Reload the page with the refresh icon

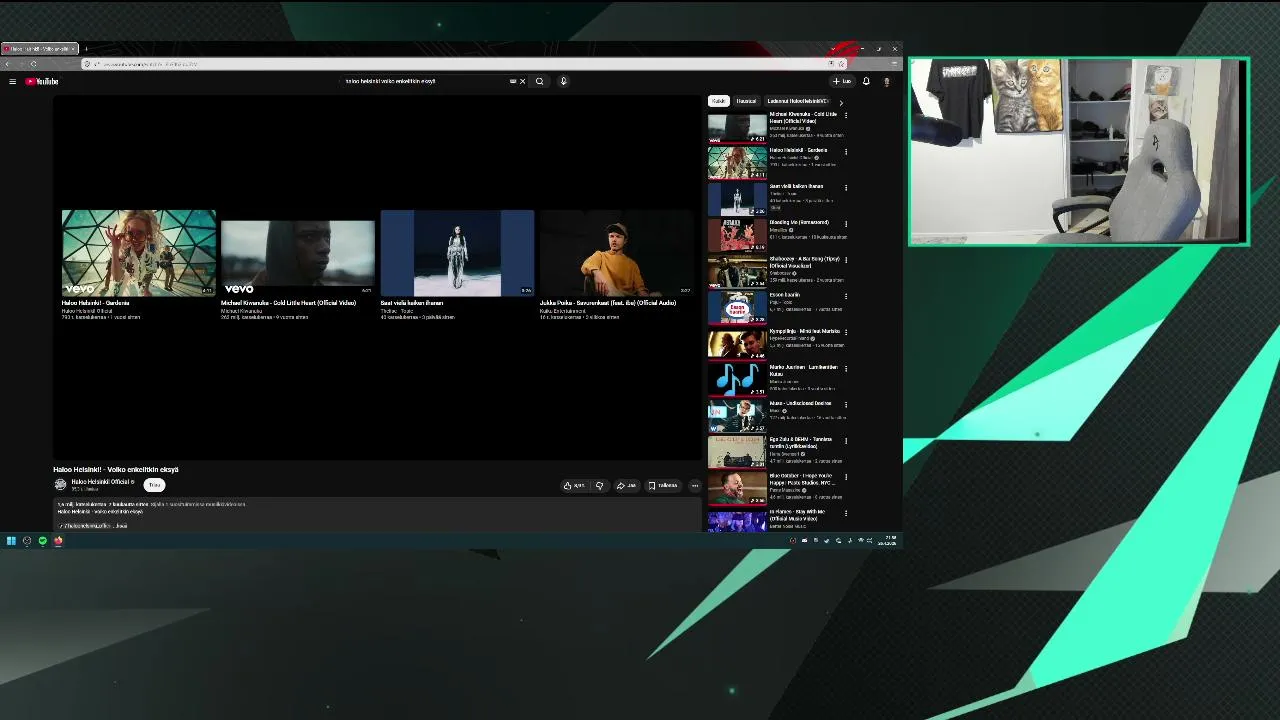[x=33, y=64]
